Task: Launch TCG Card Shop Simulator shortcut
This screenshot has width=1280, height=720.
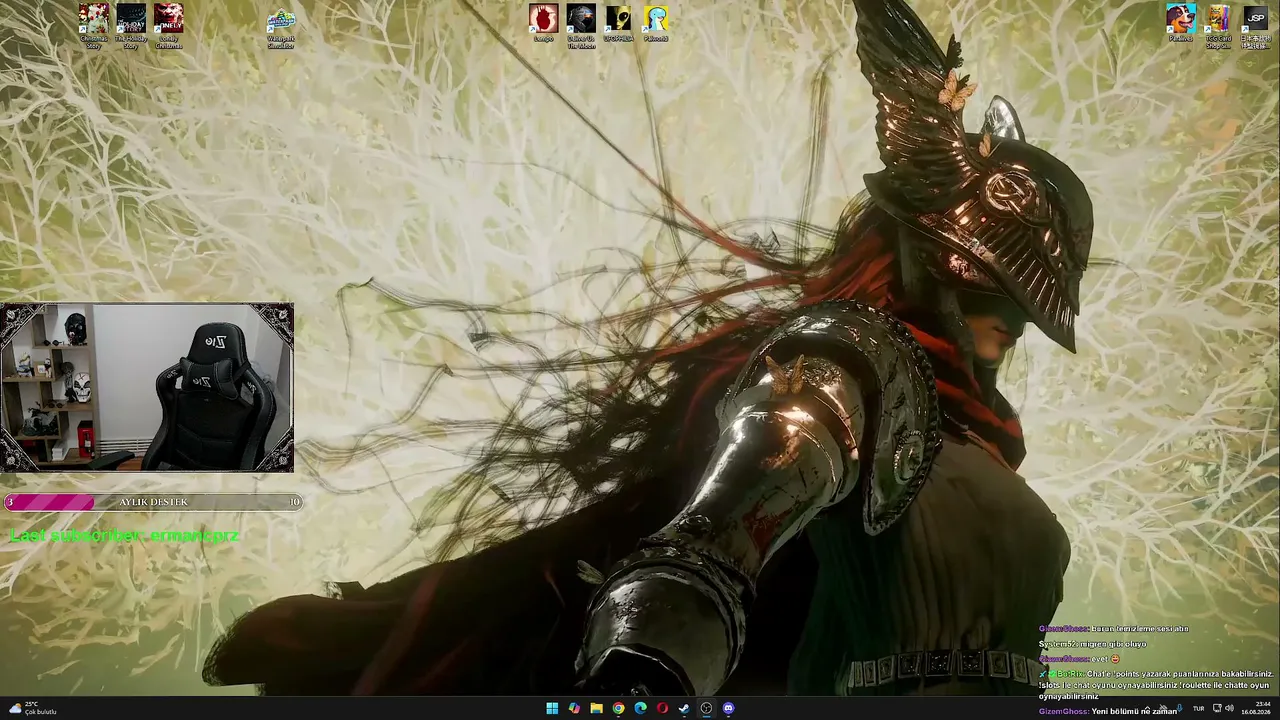Action: 1218,26
